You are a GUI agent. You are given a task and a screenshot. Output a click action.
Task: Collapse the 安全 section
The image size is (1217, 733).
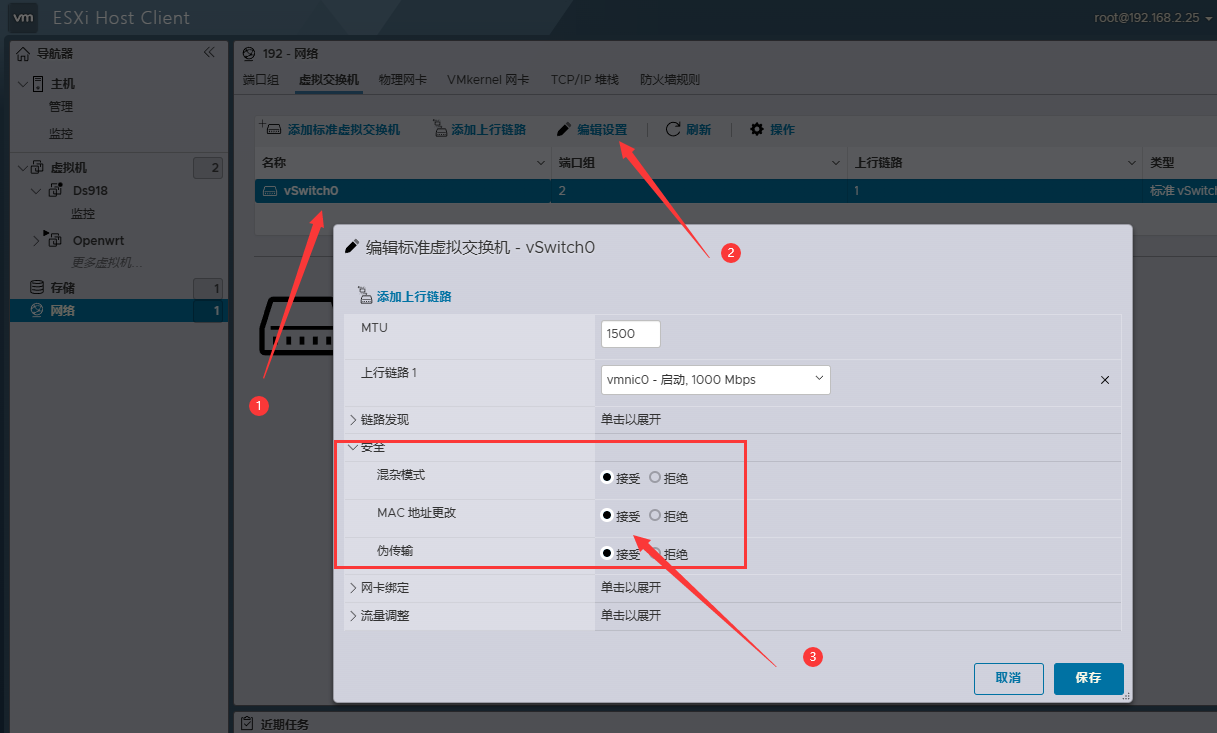[x=353, y=447]
